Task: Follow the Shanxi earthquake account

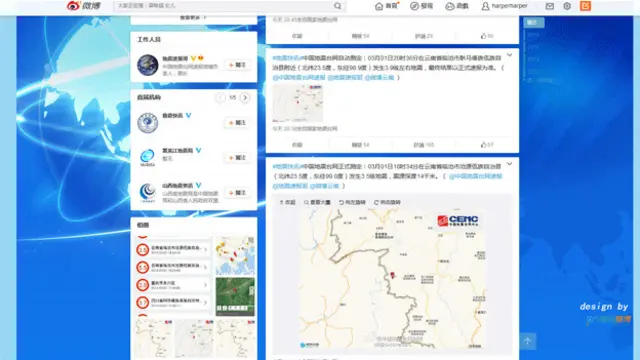Action: pyautogui.click(x=237, y=193)
